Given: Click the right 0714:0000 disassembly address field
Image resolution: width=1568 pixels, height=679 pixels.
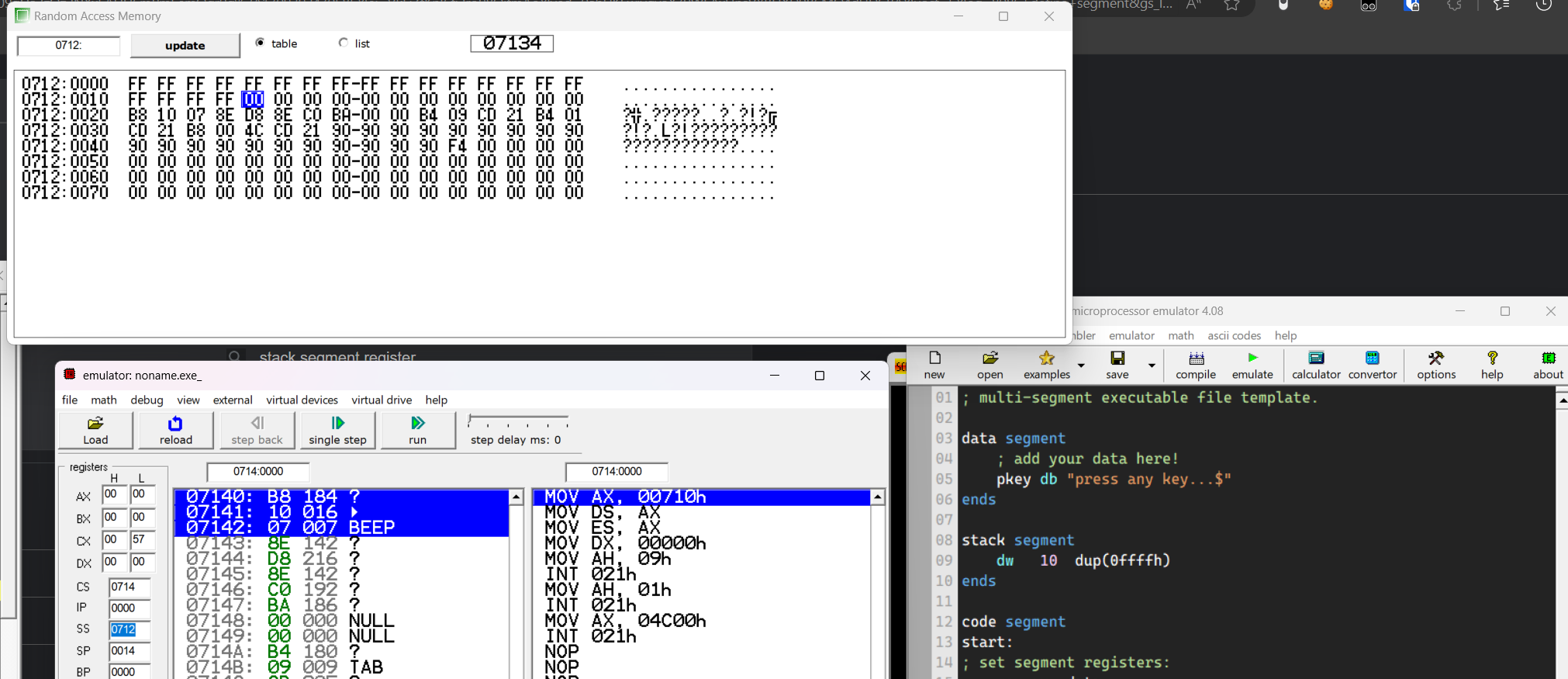Looking at the screenshot, I should [x=616, y=471].
